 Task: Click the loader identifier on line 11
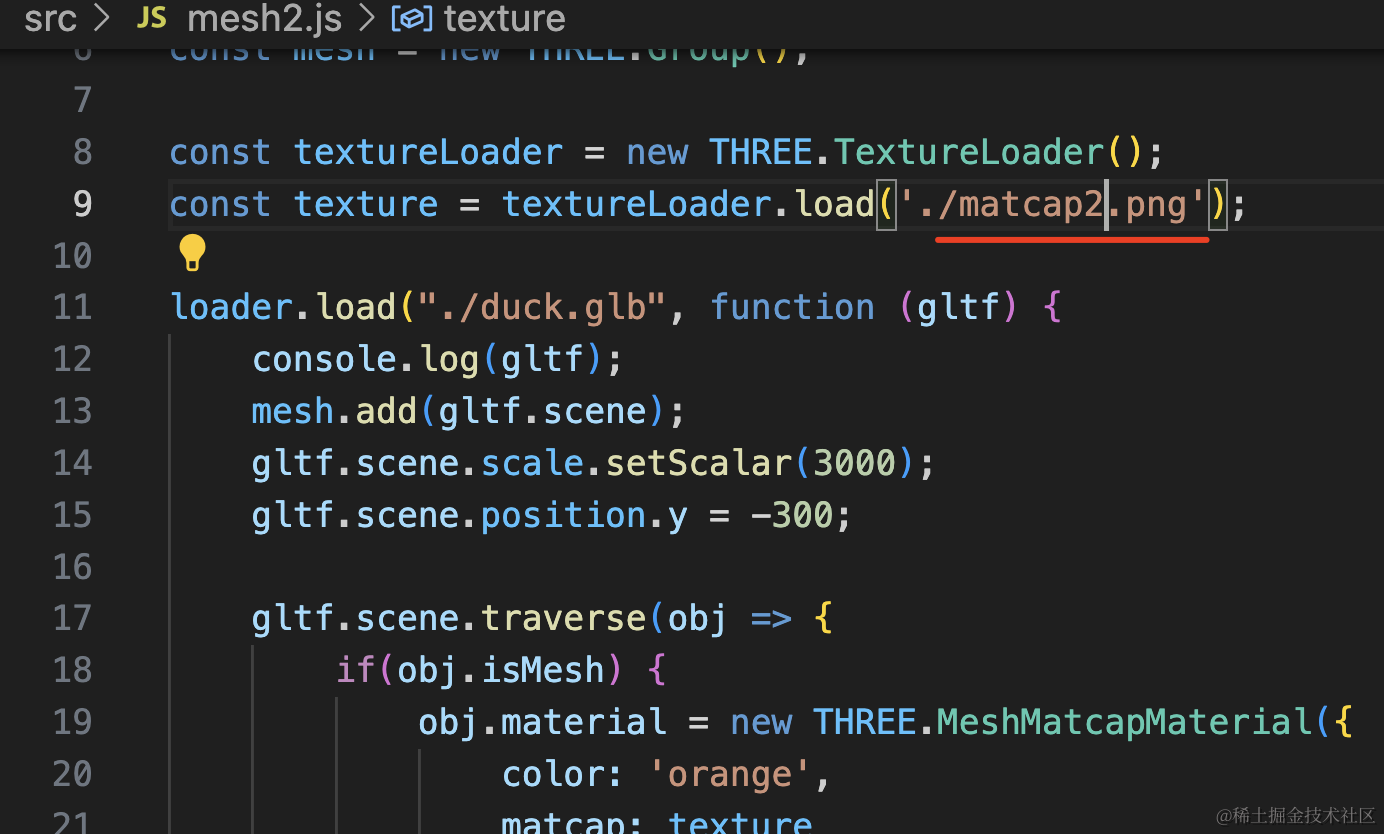click(x=231, y=308)
